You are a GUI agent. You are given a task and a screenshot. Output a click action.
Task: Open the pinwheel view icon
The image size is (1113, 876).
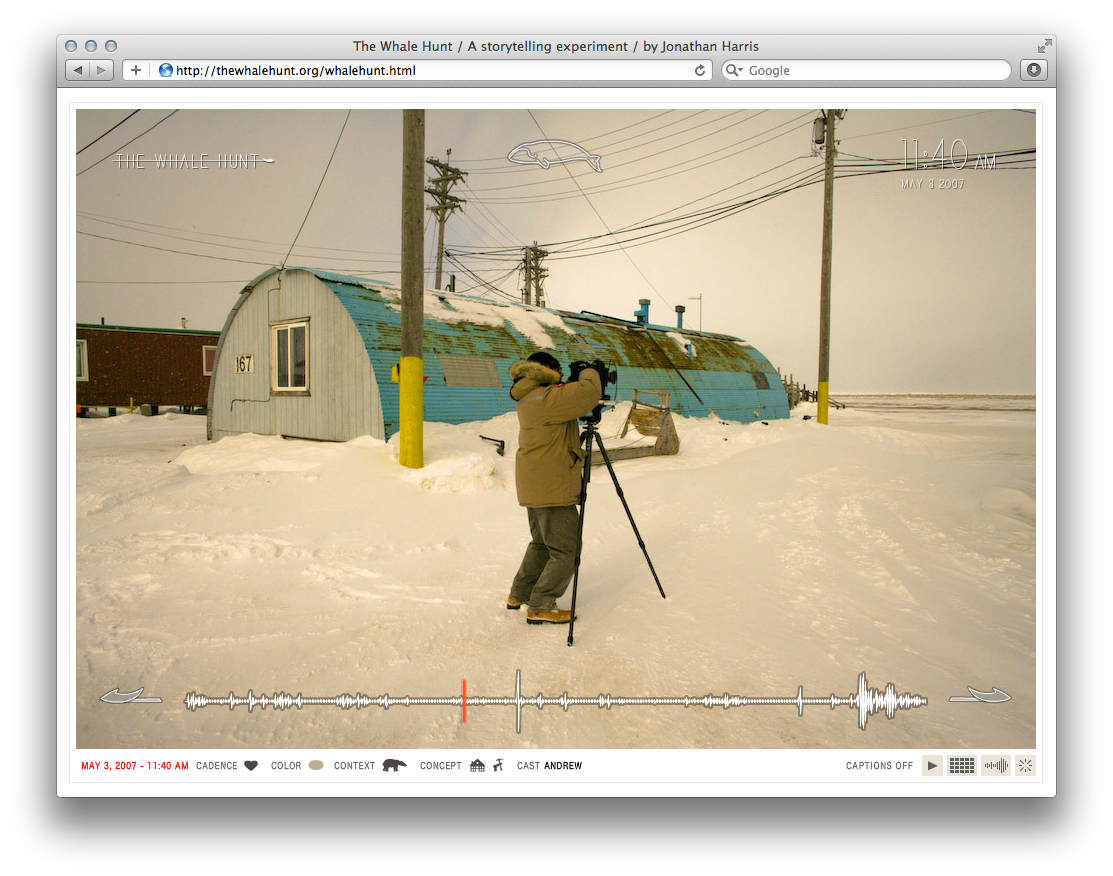pyautogui.click(x=1025, y=766)
